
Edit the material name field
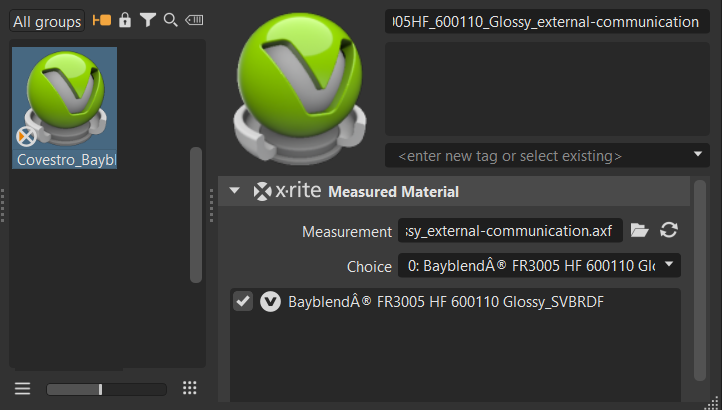[547, 22]
